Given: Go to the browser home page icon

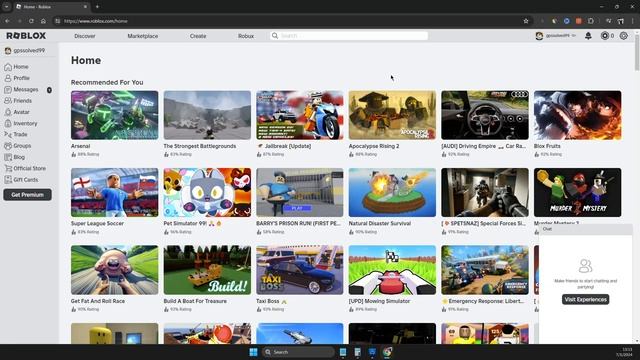Looking at the screenshot, I should tap(43, 21).
